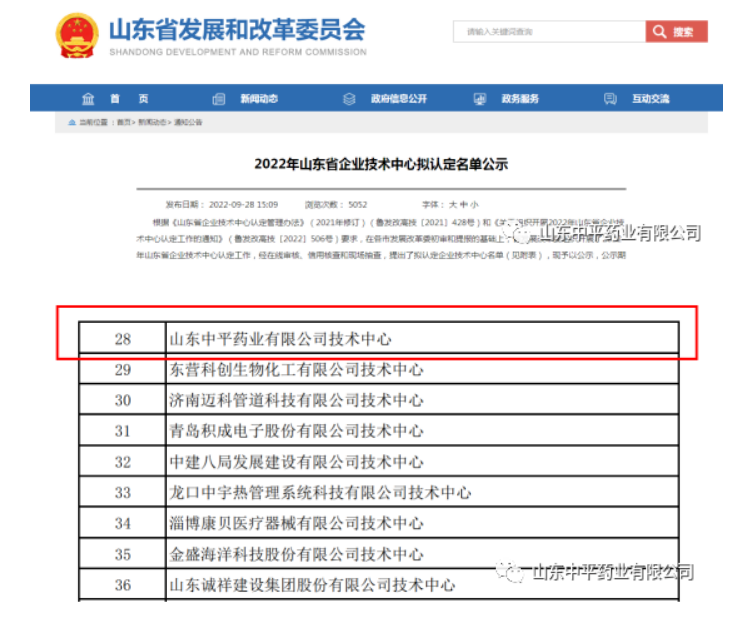
Task: Click the 政务服务 monitor icon
Action: [x=480, y=99]
